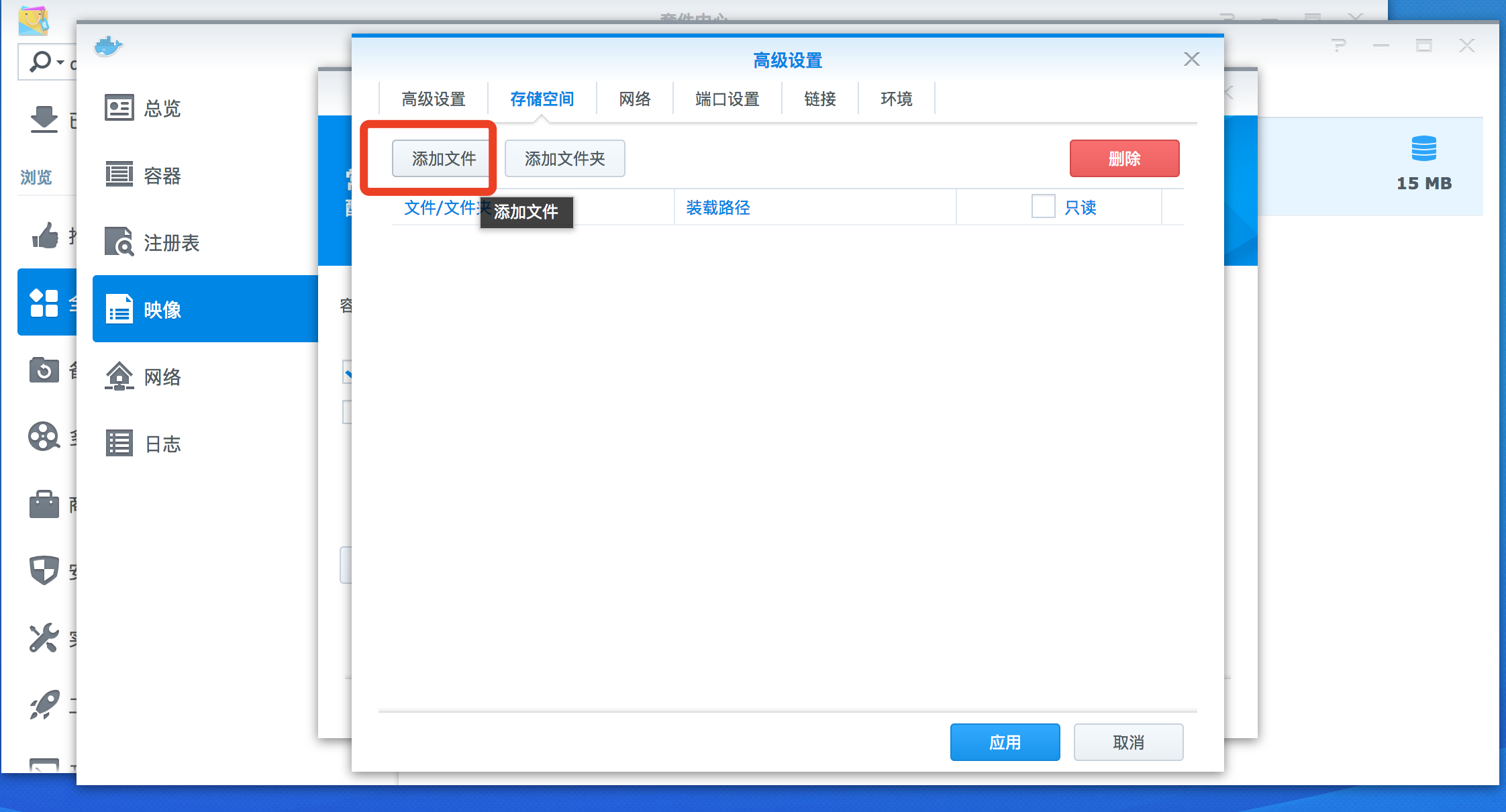Toggle the 只读 read-only checkbox
1506x812 pixels.
click(x=1043, y=207)
